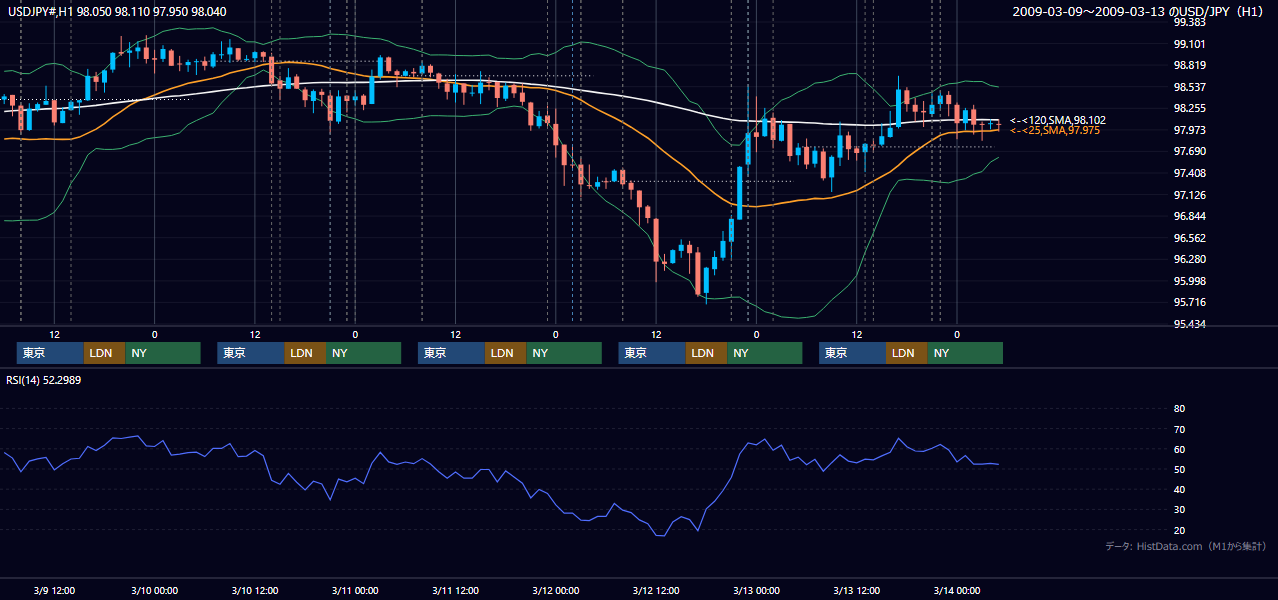Click RSI scale level 60
The width and height of the screenshot is (1278, 600).
1179,449
